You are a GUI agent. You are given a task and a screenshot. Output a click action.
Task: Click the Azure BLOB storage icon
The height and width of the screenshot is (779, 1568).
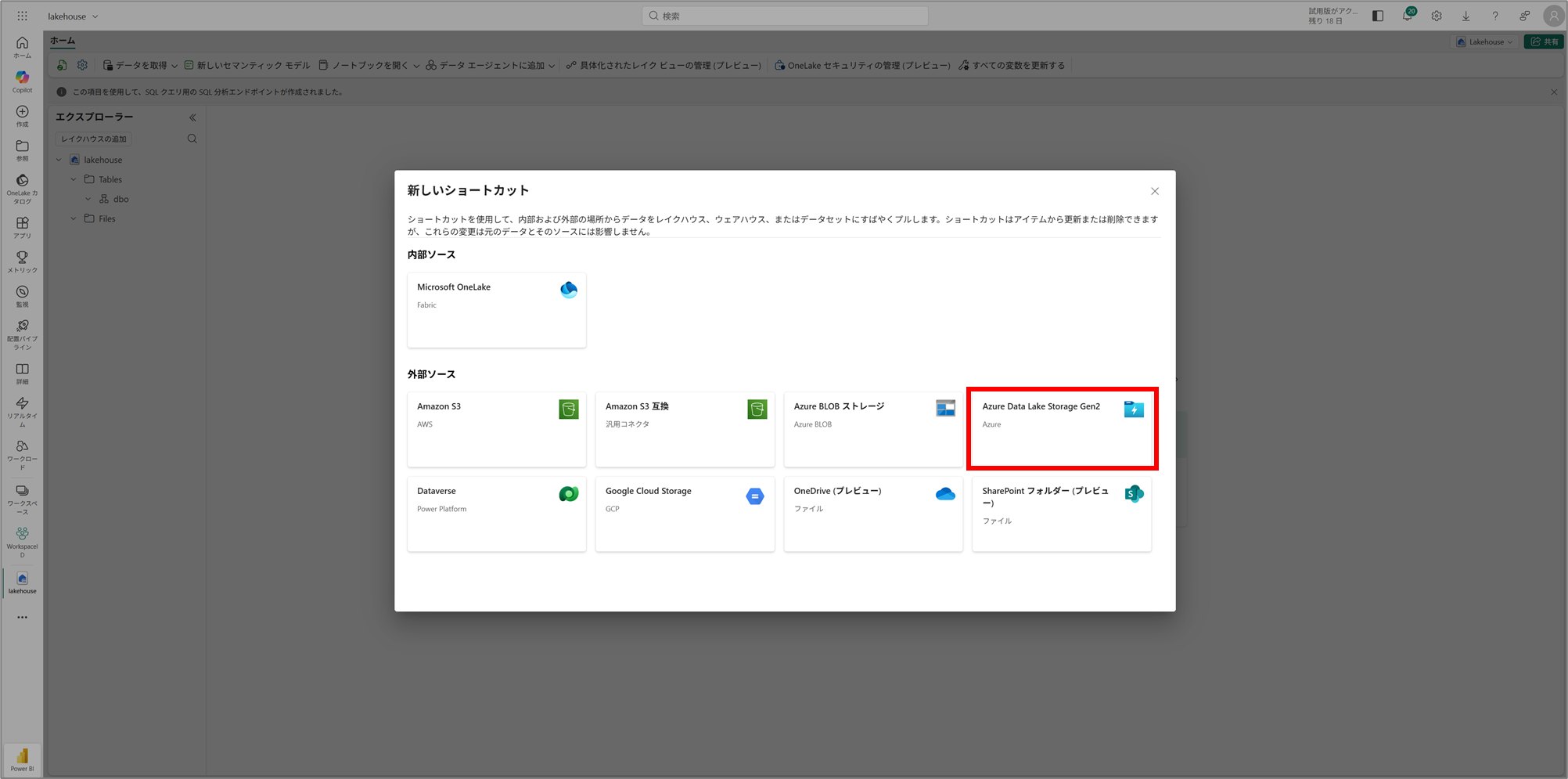pyautogui.click(x=945, y=408)
